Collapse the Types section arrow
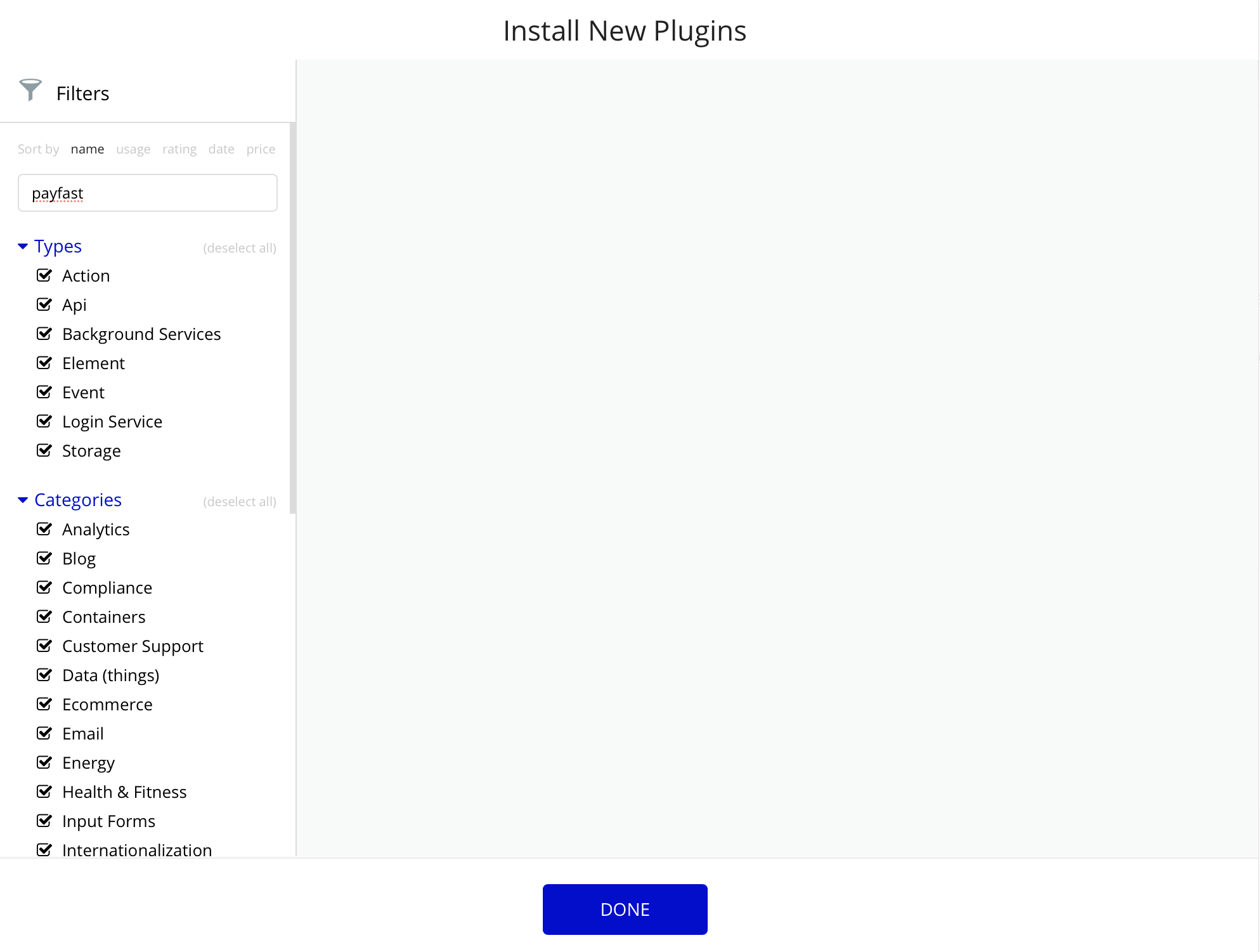This screenshot has width=1260, height=952. coord(23,246)
